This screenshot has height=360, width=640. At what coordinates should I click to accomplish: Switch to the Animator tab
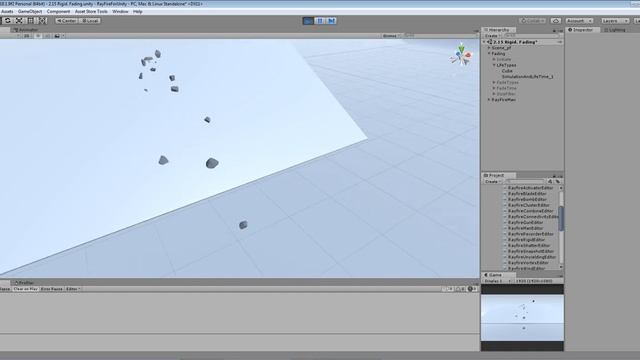(x=26, y=30)
